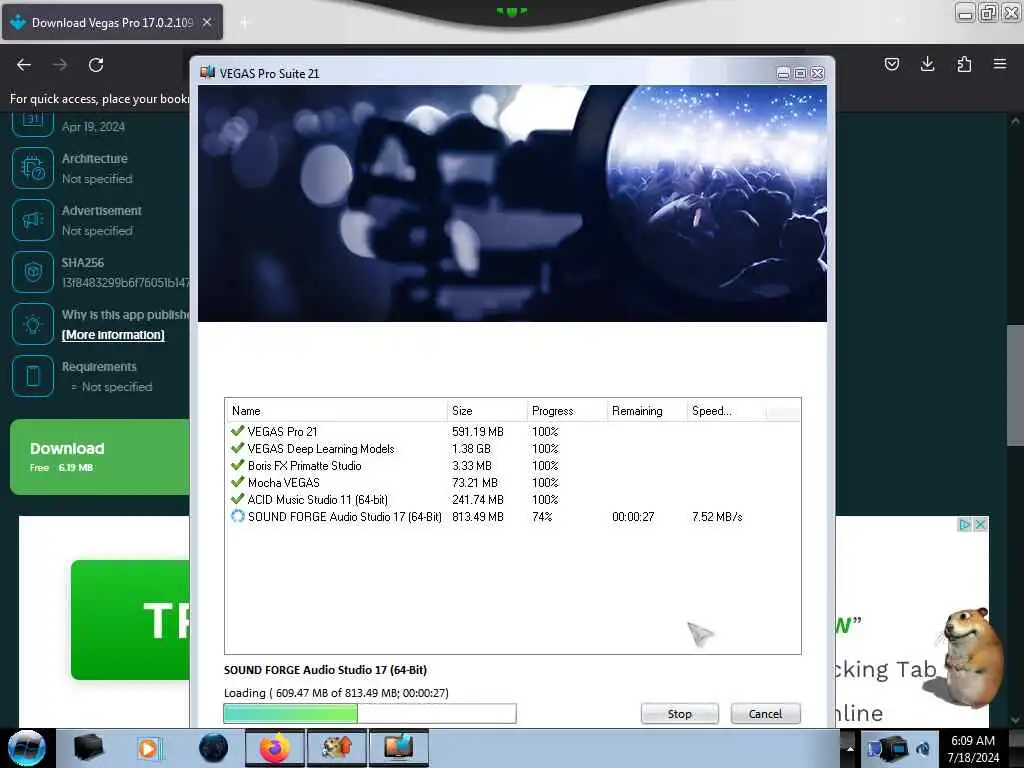The image size is (1024, 768).
Task: Click the browser page vertical scrollbar thumb
Action: pos(1015,385)
